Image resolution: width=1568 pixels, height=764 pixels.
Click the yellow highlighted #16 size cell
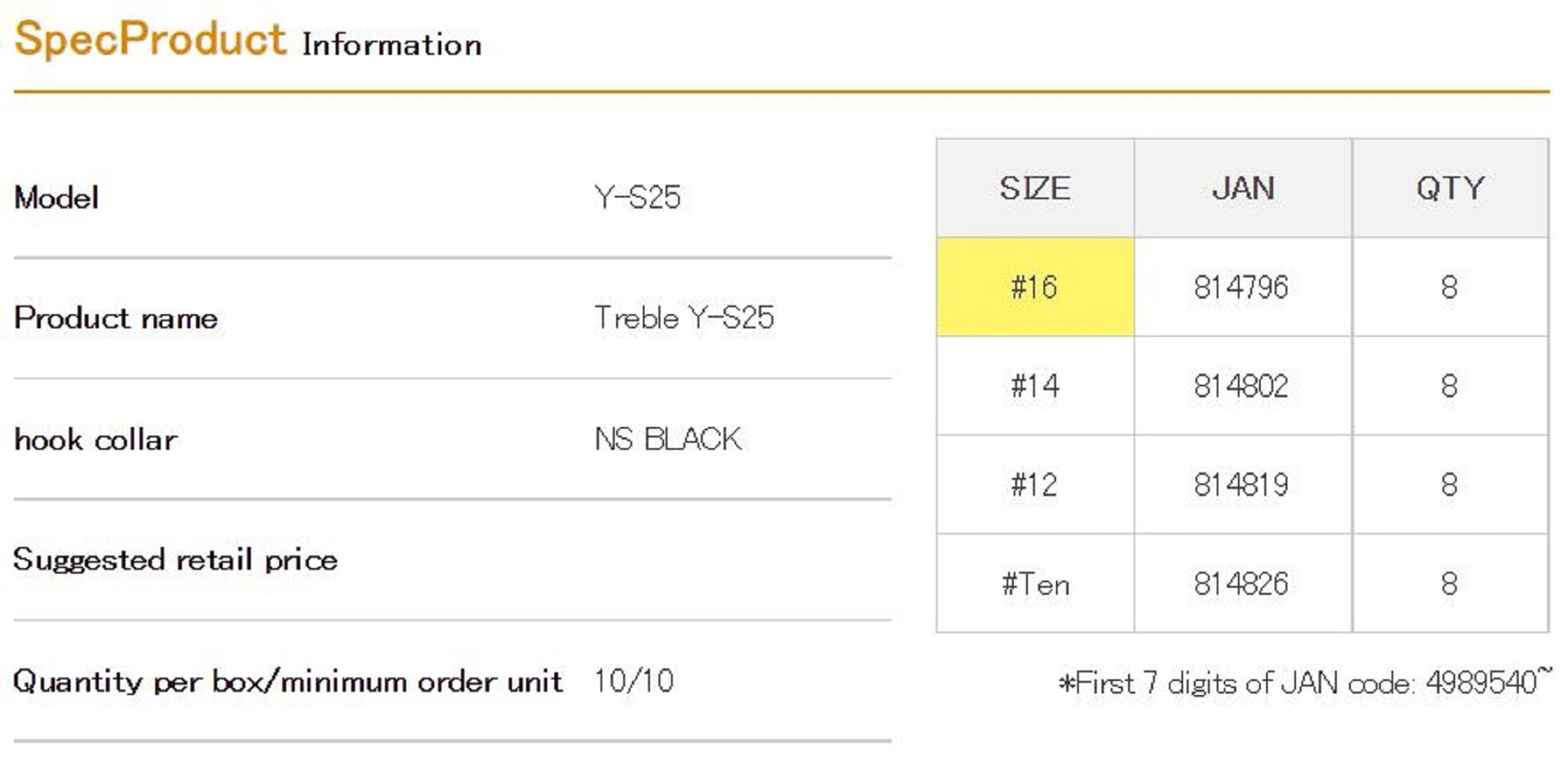click(1034, 288)
